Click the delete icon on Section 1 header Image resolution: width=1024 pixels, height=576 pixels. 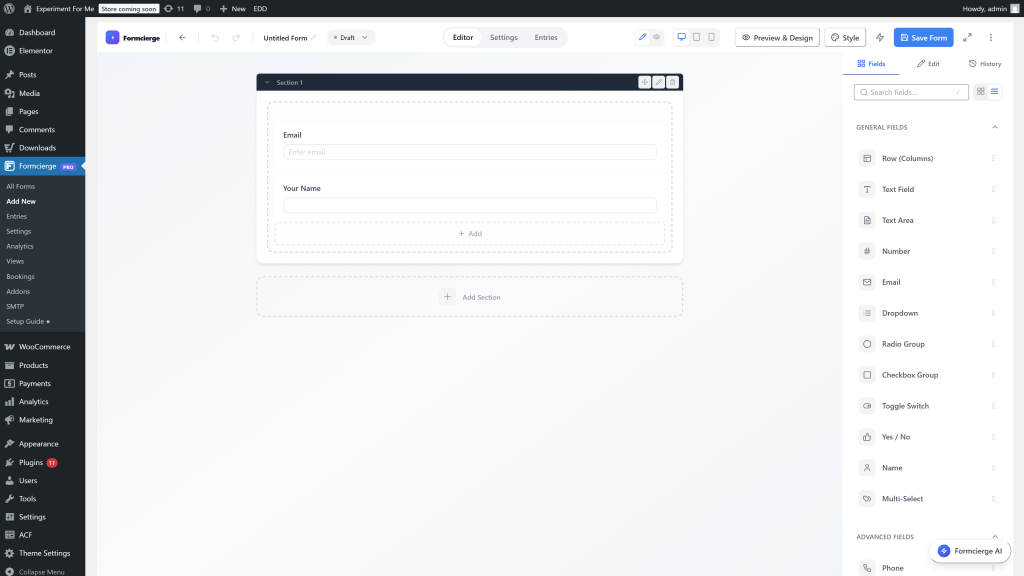(671, 82)
